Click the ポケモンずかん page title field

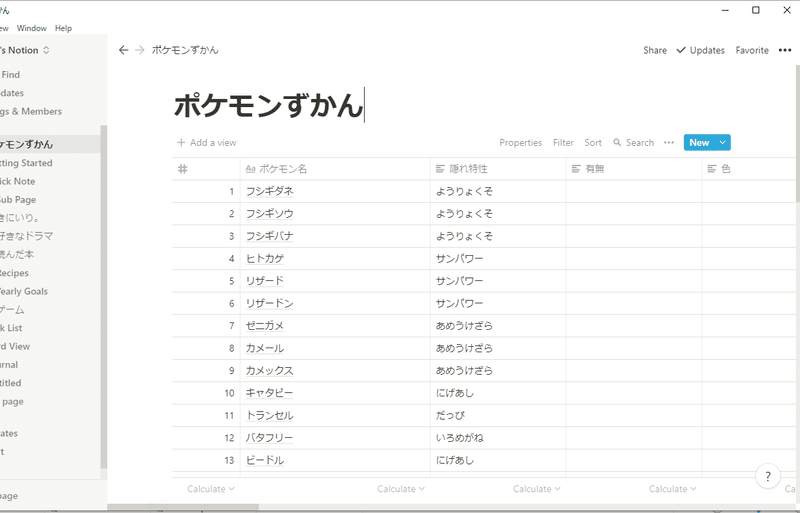pyautogui.click(x=269, y=105)
